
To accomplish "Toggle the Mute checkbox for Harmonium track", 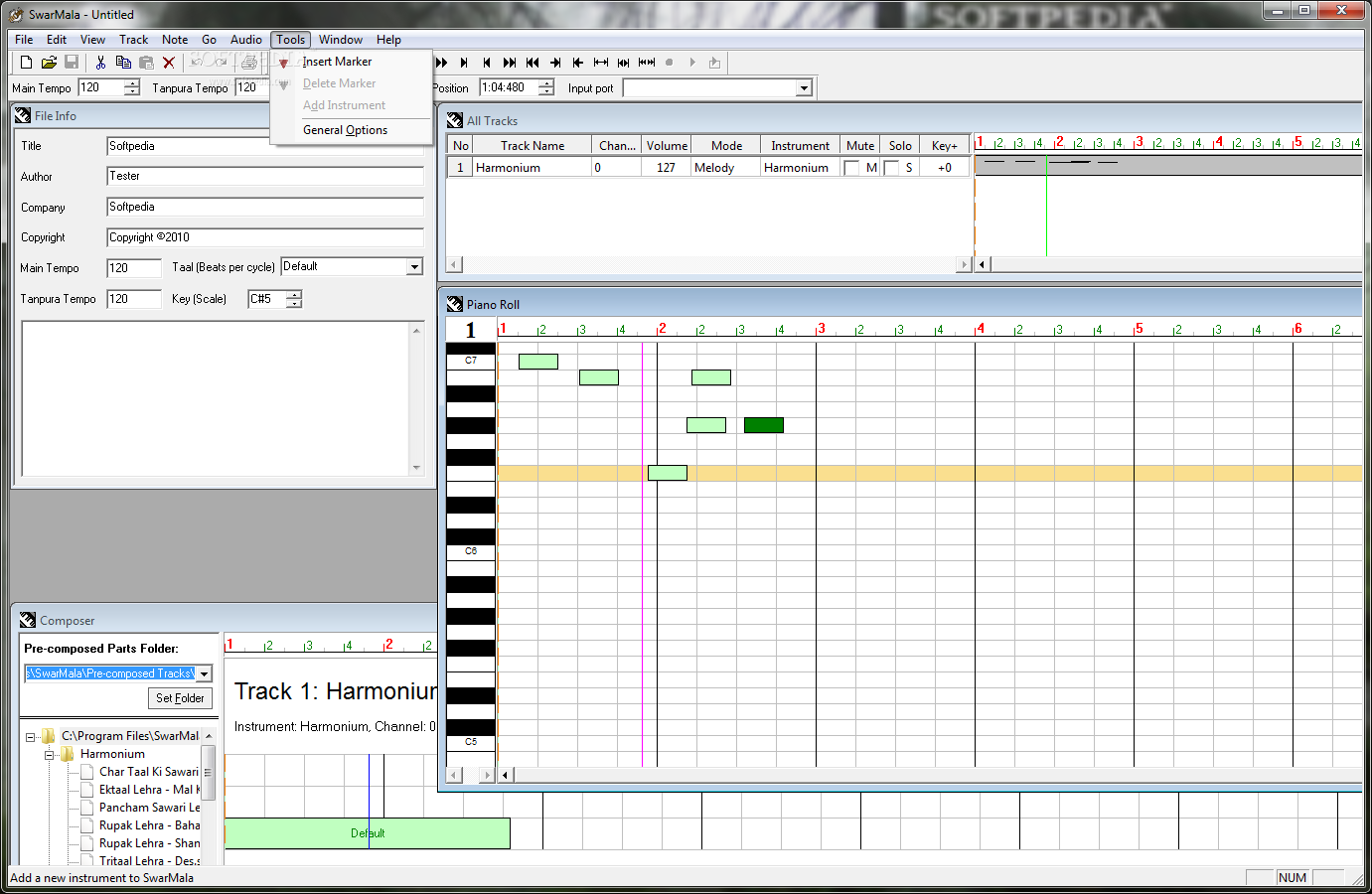I will [x=851, y=168].
